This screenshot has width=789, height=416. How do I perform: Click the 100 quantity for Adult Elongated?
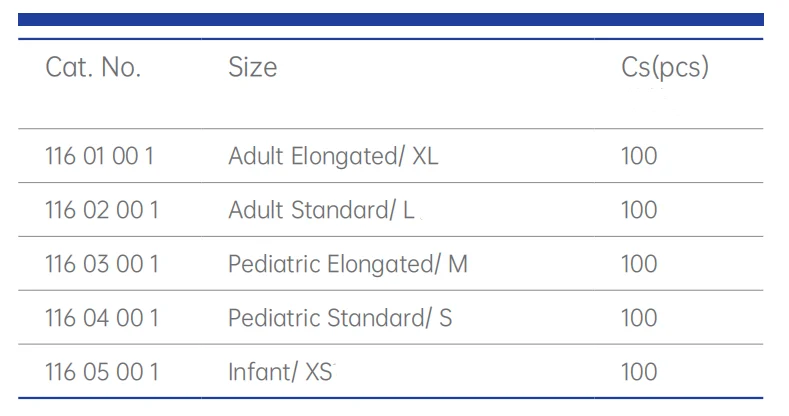639,156
